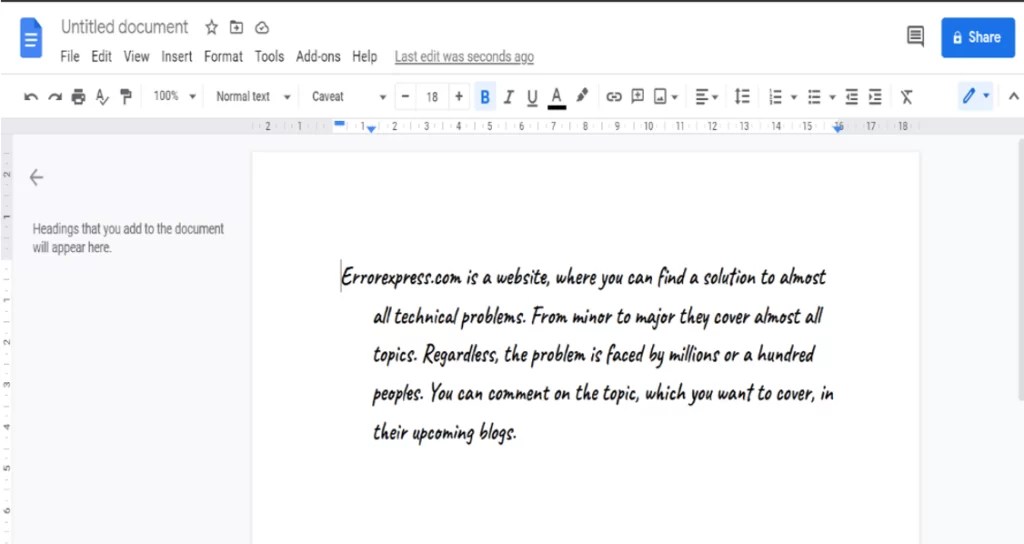Open the File menu
This screenshot has width=1024, height=544.
point(70,57)
